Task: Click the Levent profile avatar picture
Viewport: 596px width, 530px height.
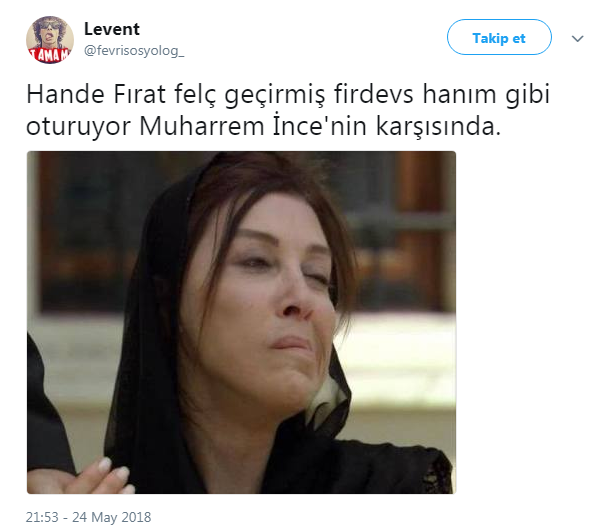Action: (x=50, y=40)
